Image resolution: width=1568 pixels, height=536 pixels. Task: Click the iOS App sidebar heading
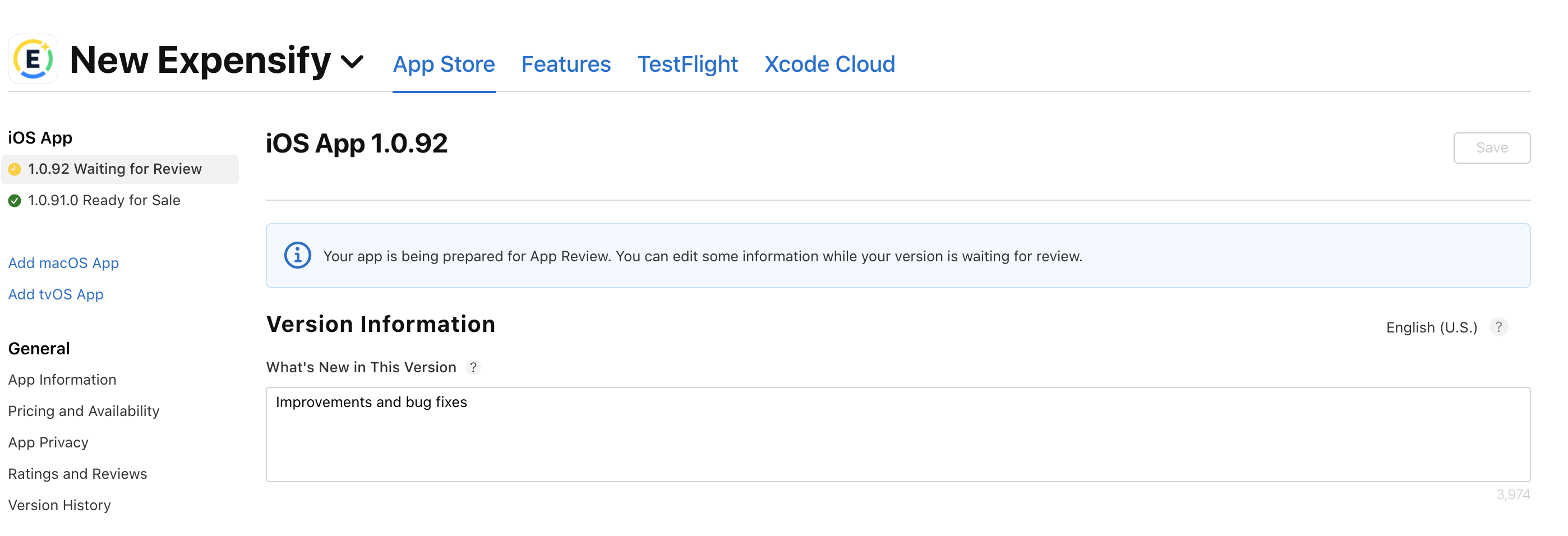(40, 138)
